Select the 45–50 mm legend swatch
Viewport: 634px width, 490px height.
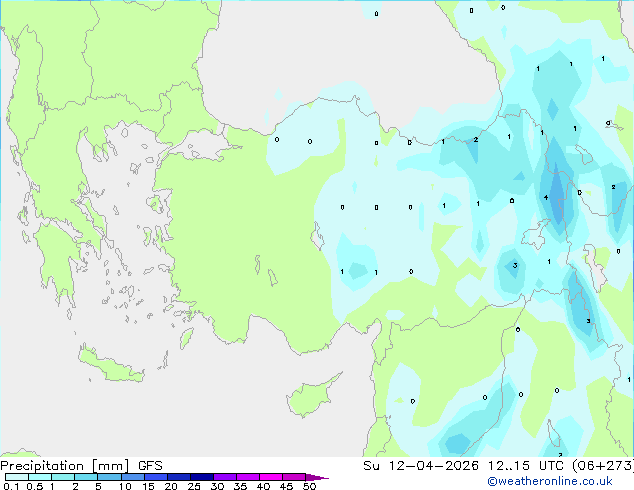[294, 477]
